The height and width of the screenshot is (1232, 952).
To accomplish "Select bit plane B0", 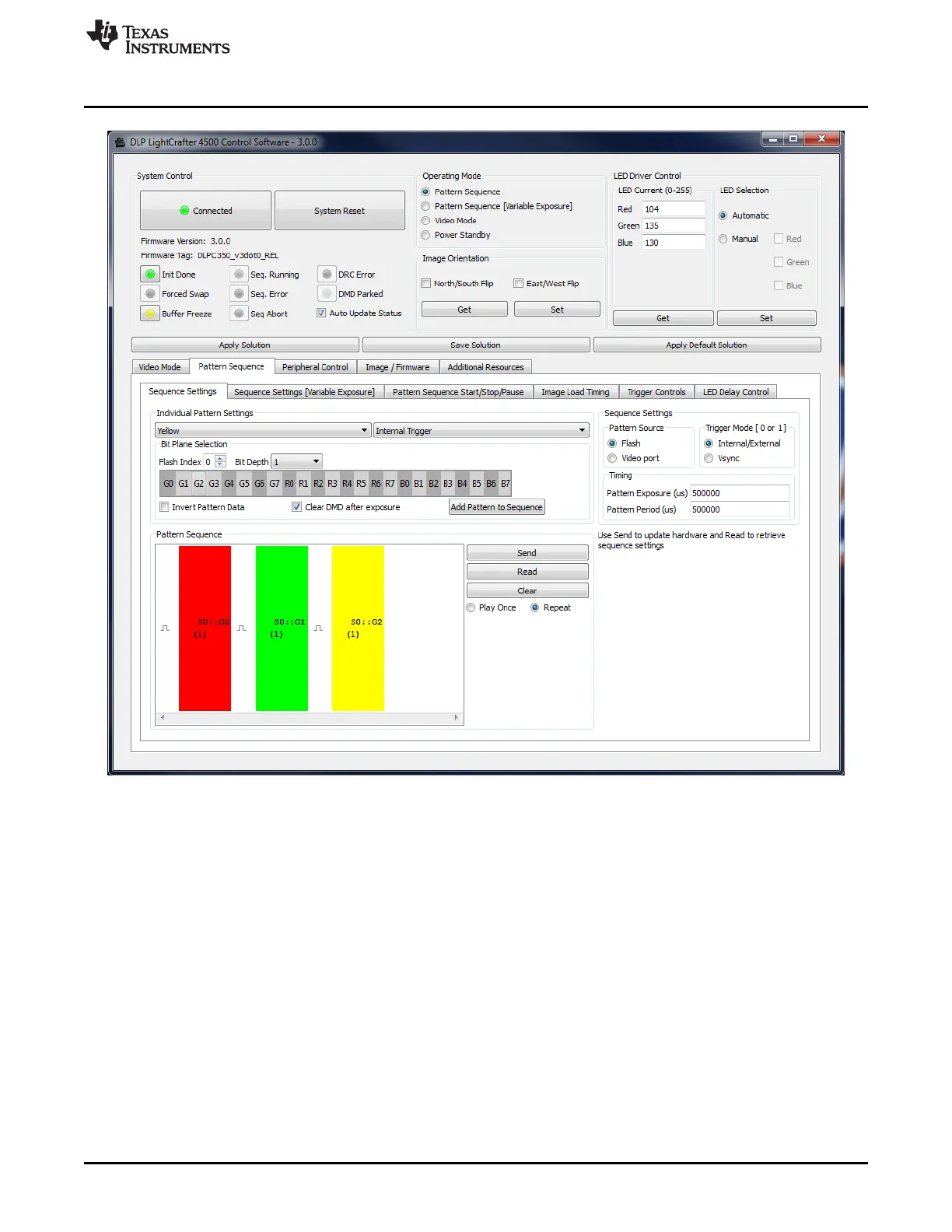I will click(x=404, y=484).
